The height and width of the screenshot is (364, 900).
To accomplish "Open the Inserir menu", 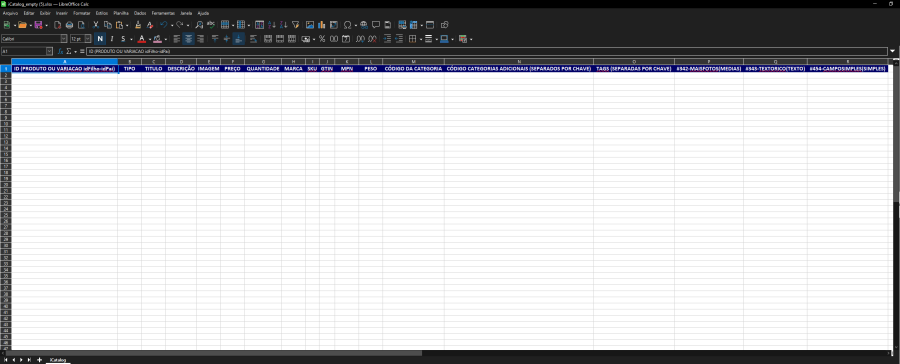I will pyautogui.click(x=62, y=13).
